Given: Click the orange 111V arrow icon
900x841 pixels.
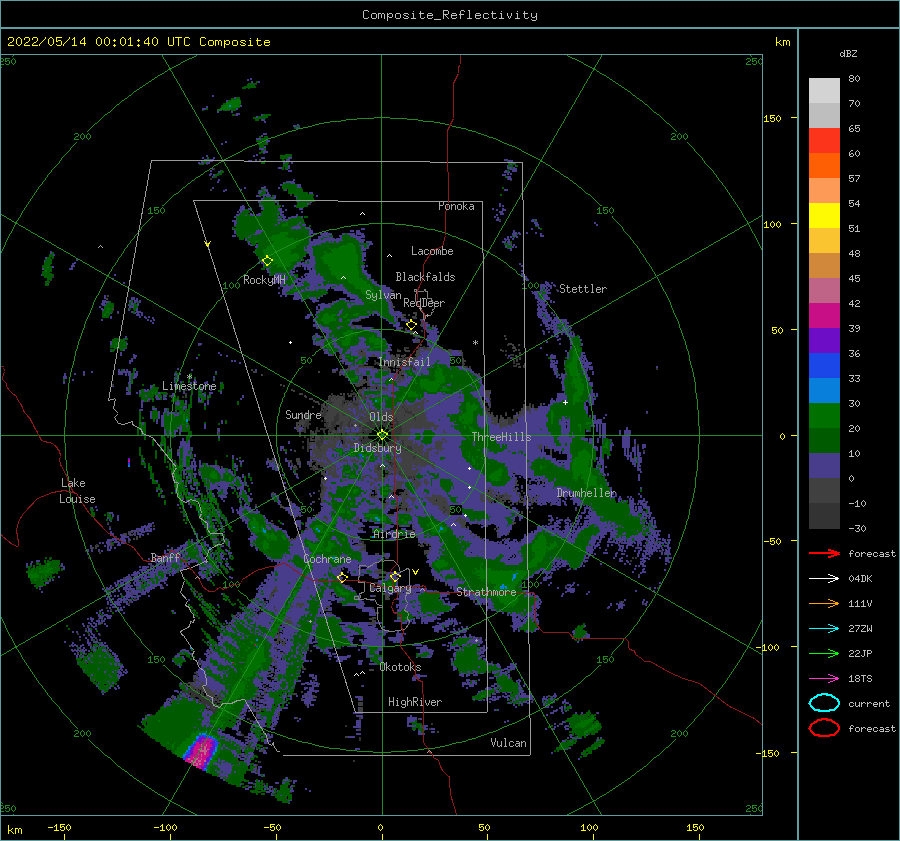Looking at the screenshot, I should pos(824,603).
